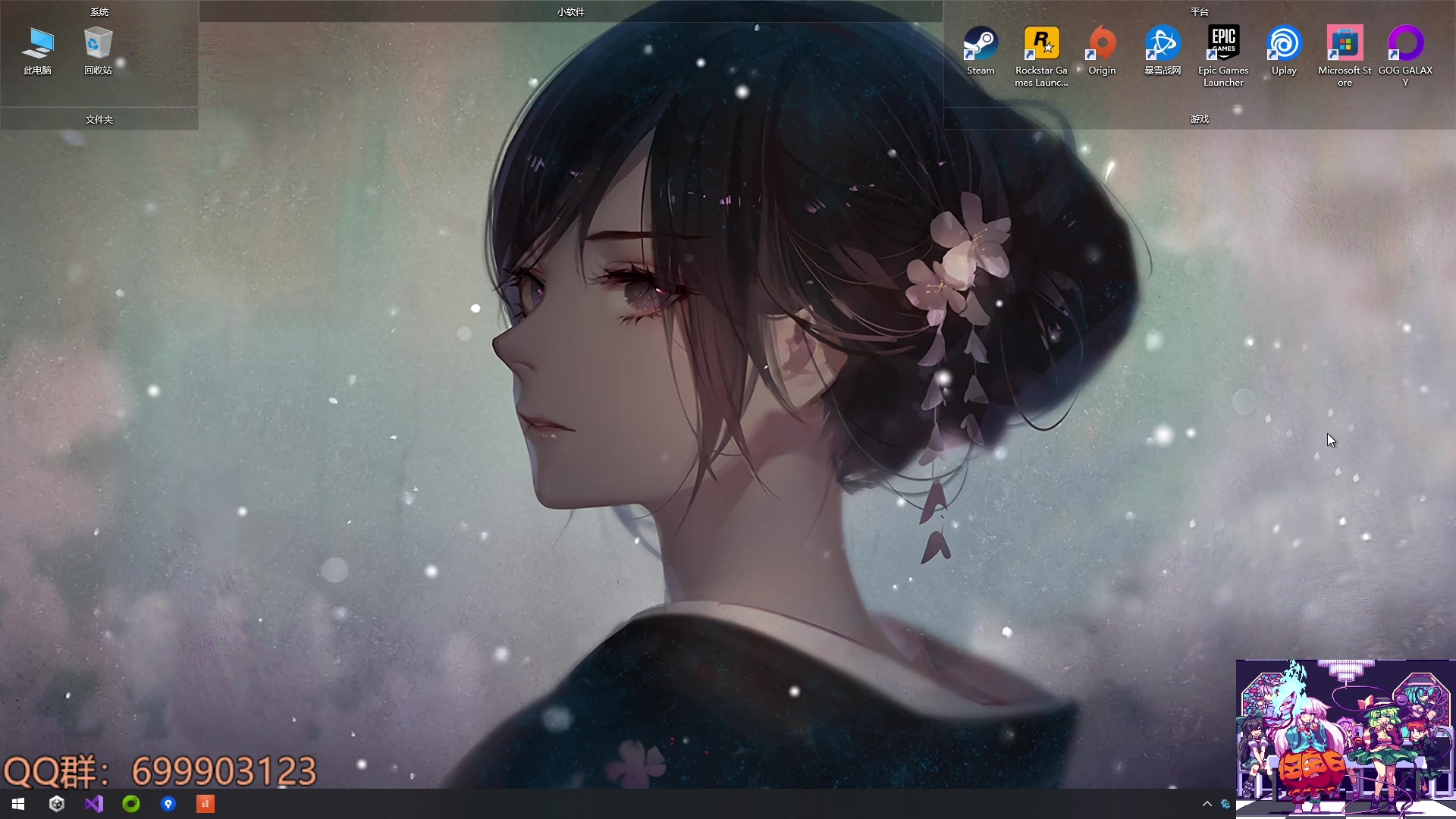This screenshot has height=819, width=1456.
Task: Open Unity Hub from the taskbar
Action: (x=56, y=804)
